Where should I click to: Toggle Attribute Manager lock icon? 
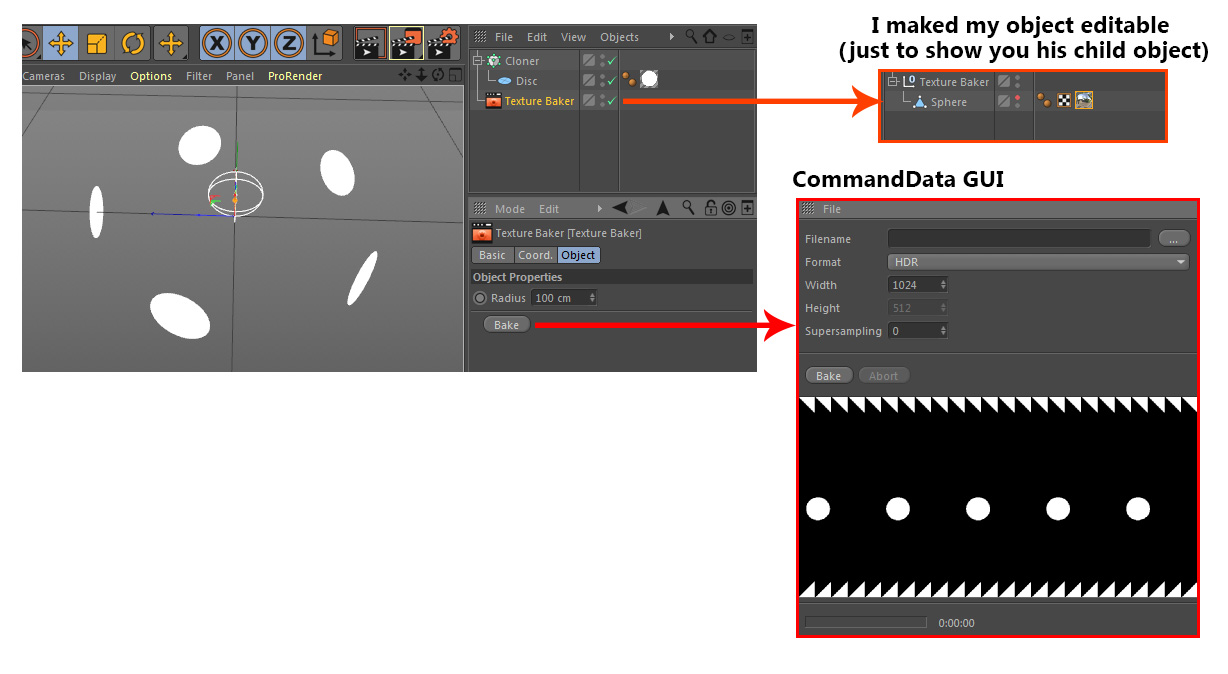710,208
